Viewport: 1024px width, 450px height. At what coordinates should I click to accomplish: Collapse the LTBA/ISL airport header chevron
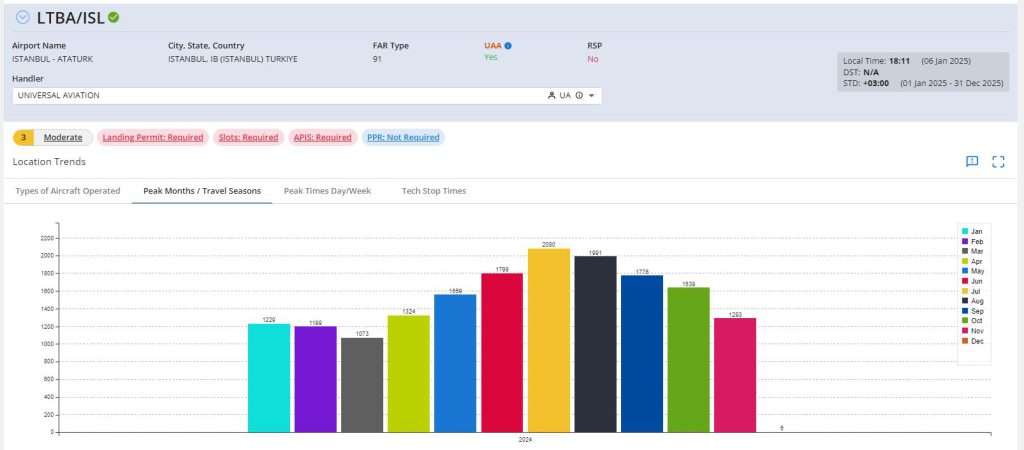point(23,17)
